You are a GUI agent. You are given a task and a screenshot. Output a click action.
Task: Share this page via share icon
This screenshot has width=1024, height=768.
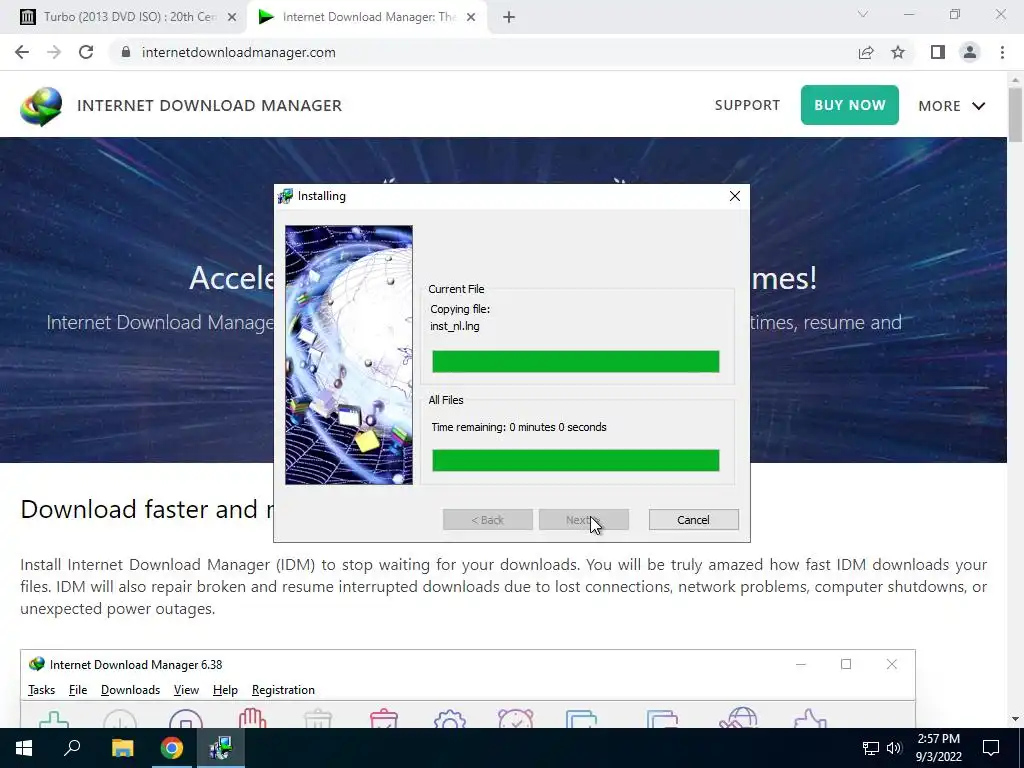[x=866, y=52]
